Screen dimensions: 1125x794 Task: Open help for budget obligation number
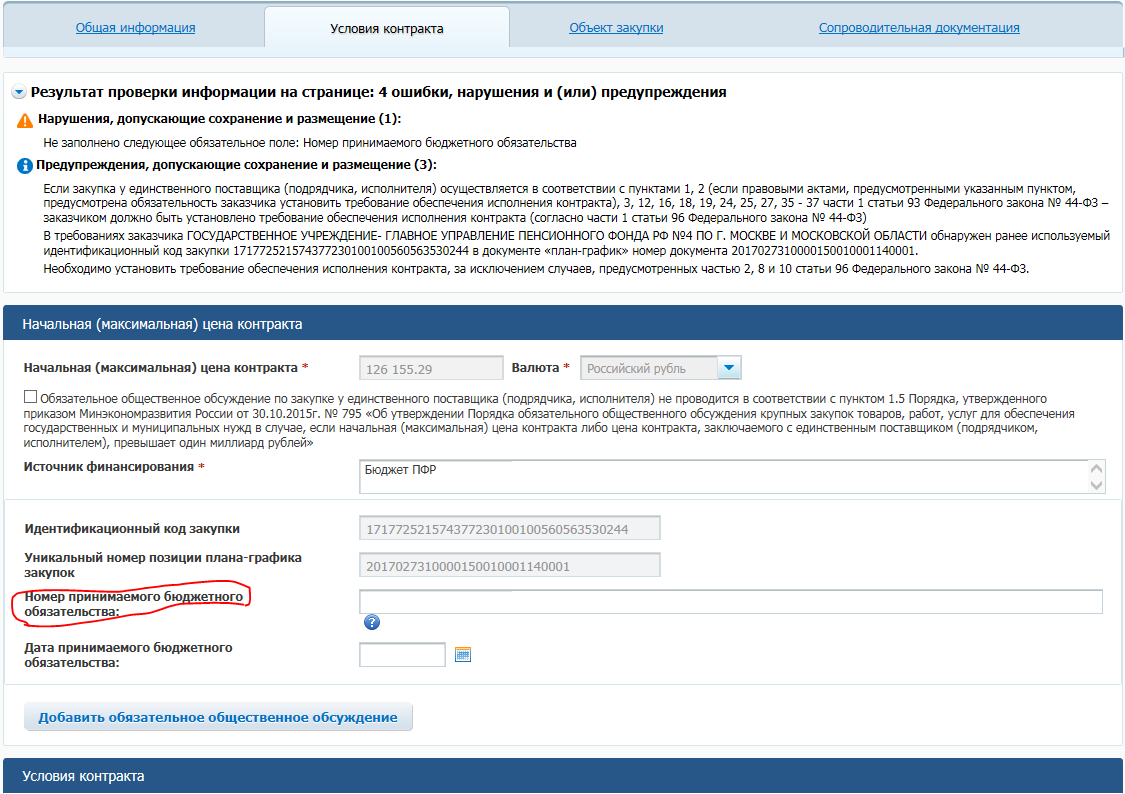[371, 622]
